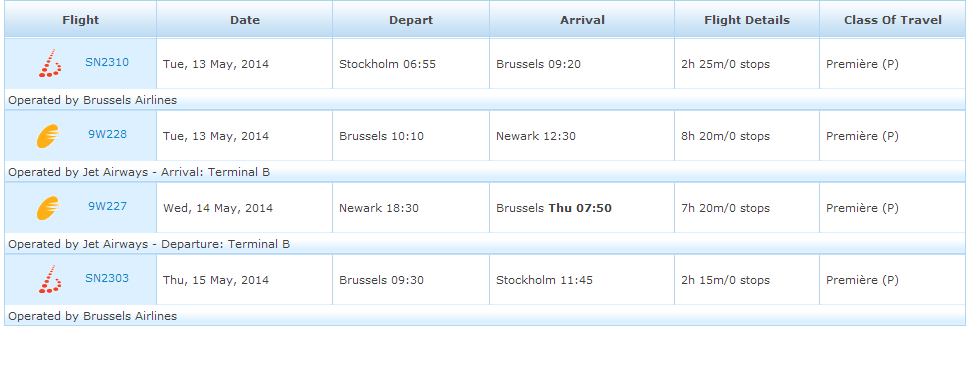
Task: Click Jet Airways logo beside 9W227
Action: (48, 208)
